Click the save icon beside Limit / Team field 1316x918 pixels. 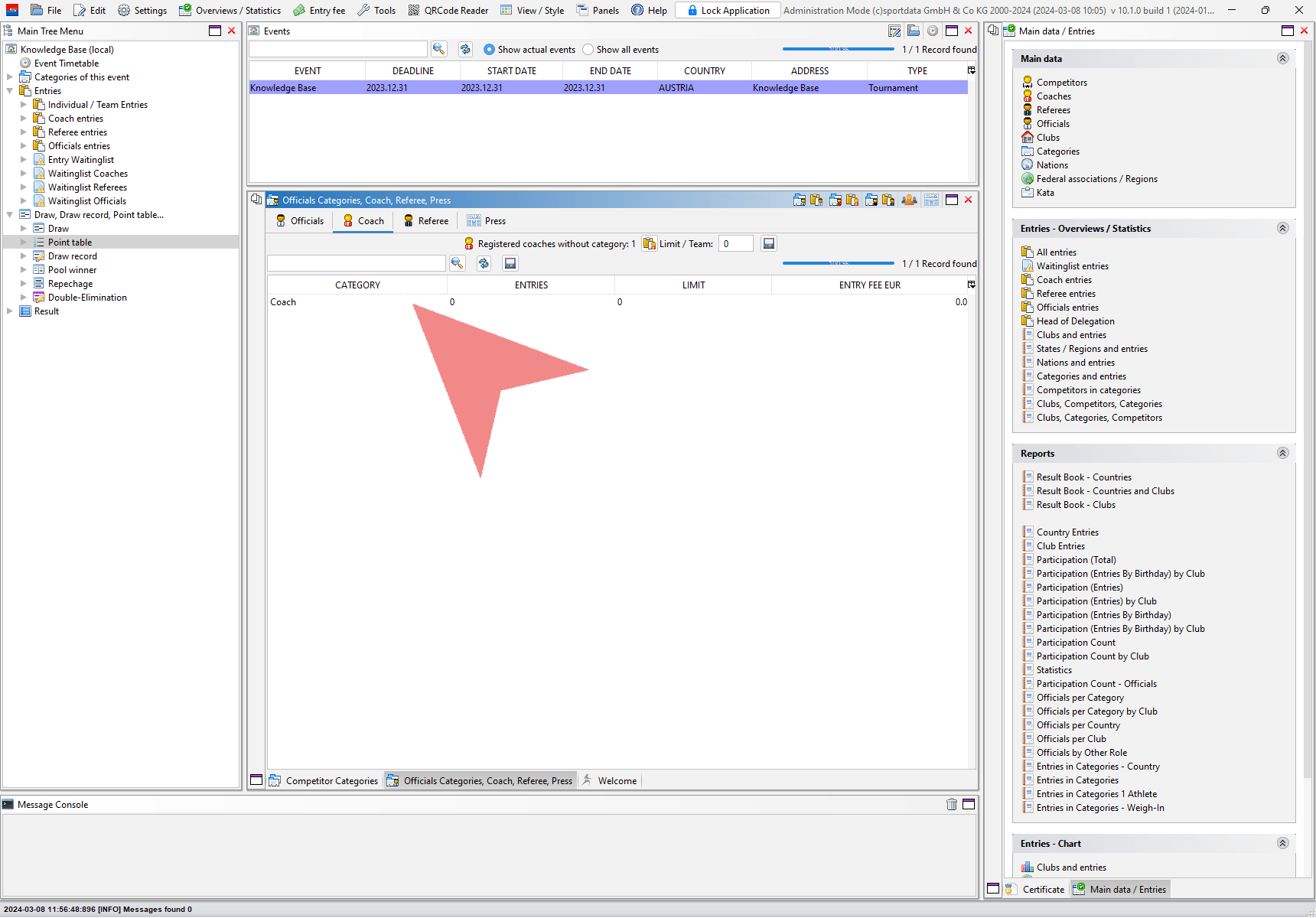pos(769,243)
